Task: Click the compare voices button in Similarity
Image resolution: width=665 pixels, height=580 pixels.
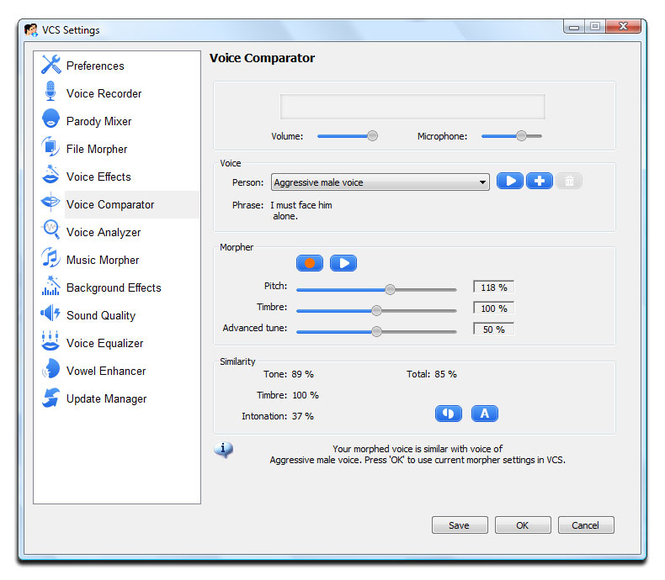Action: [449, 413]
